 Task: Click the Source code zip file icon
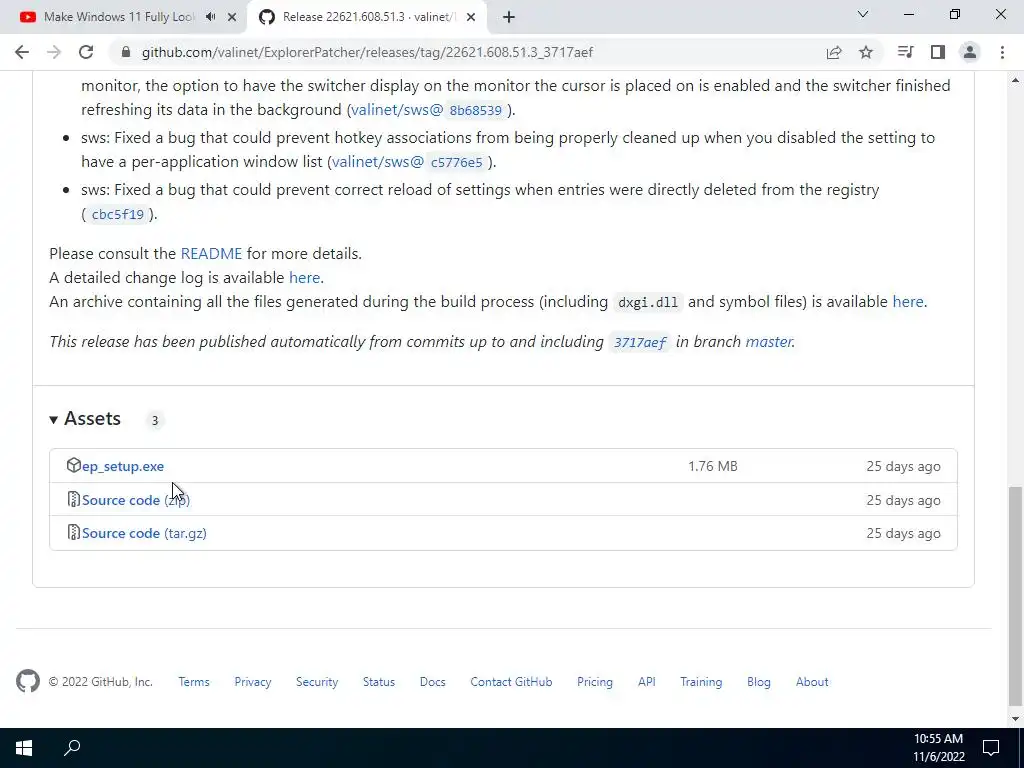click(x=74, y=499)
